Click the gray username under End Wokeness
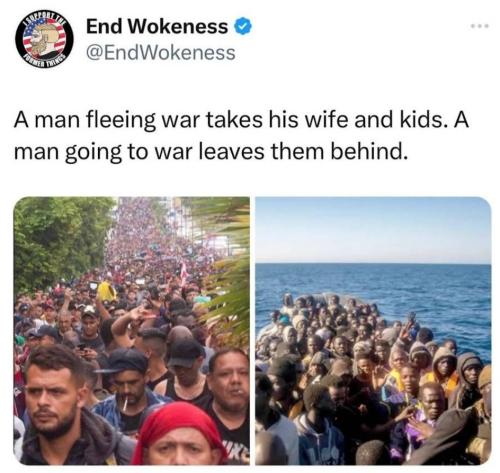This screenshot has height=473, width=500. (x=161, y=53)
